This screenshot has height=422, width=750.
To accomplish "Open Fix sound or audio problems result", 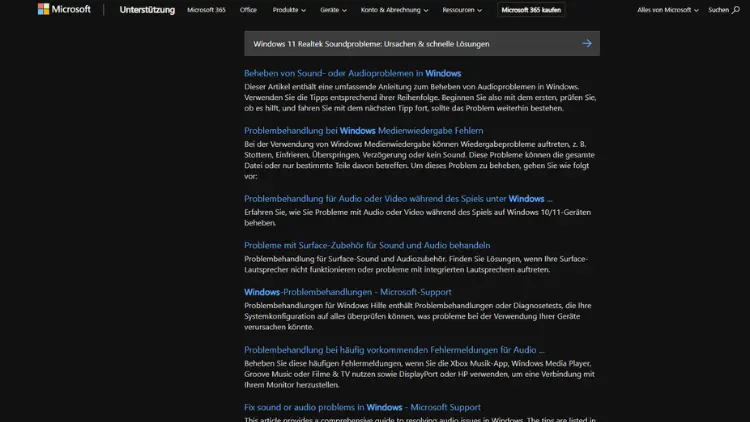I will [x=362, y=407].
